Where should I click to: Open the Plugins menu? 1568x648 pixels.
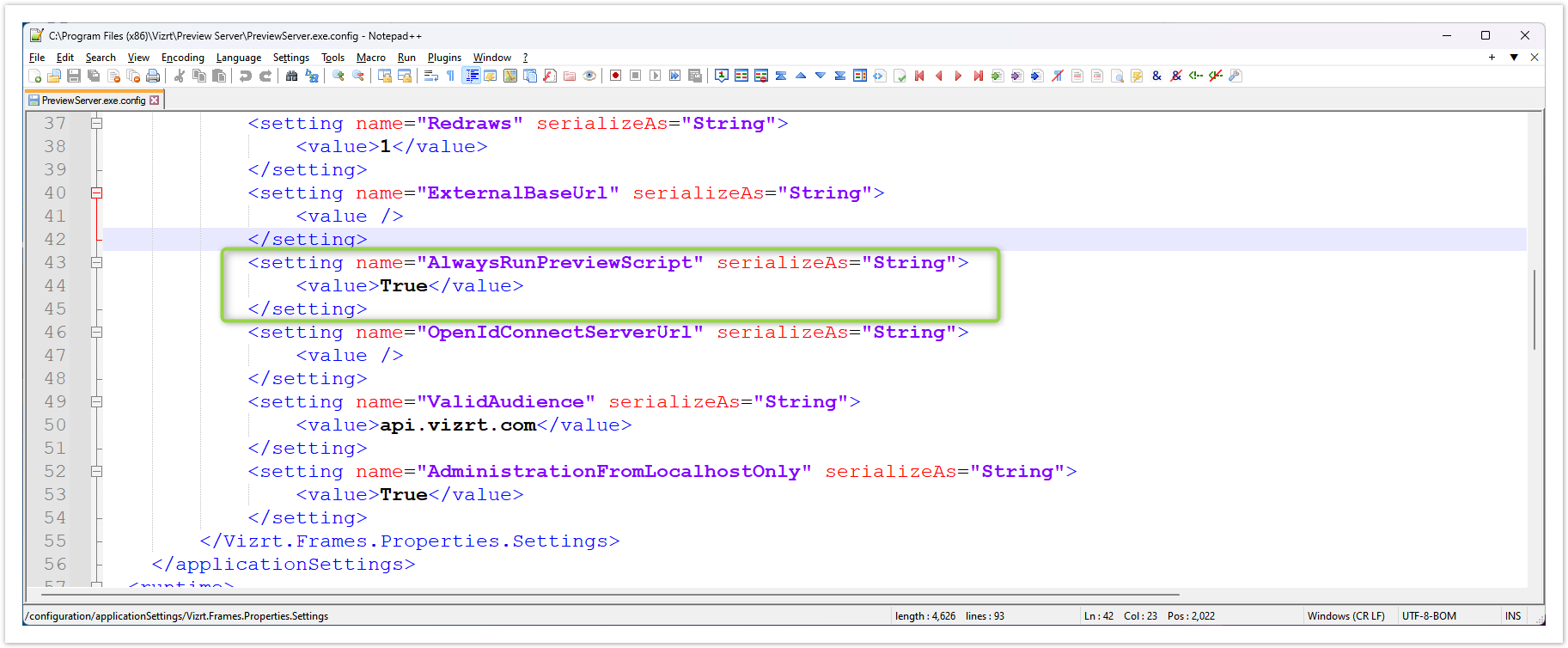point(444,58)
